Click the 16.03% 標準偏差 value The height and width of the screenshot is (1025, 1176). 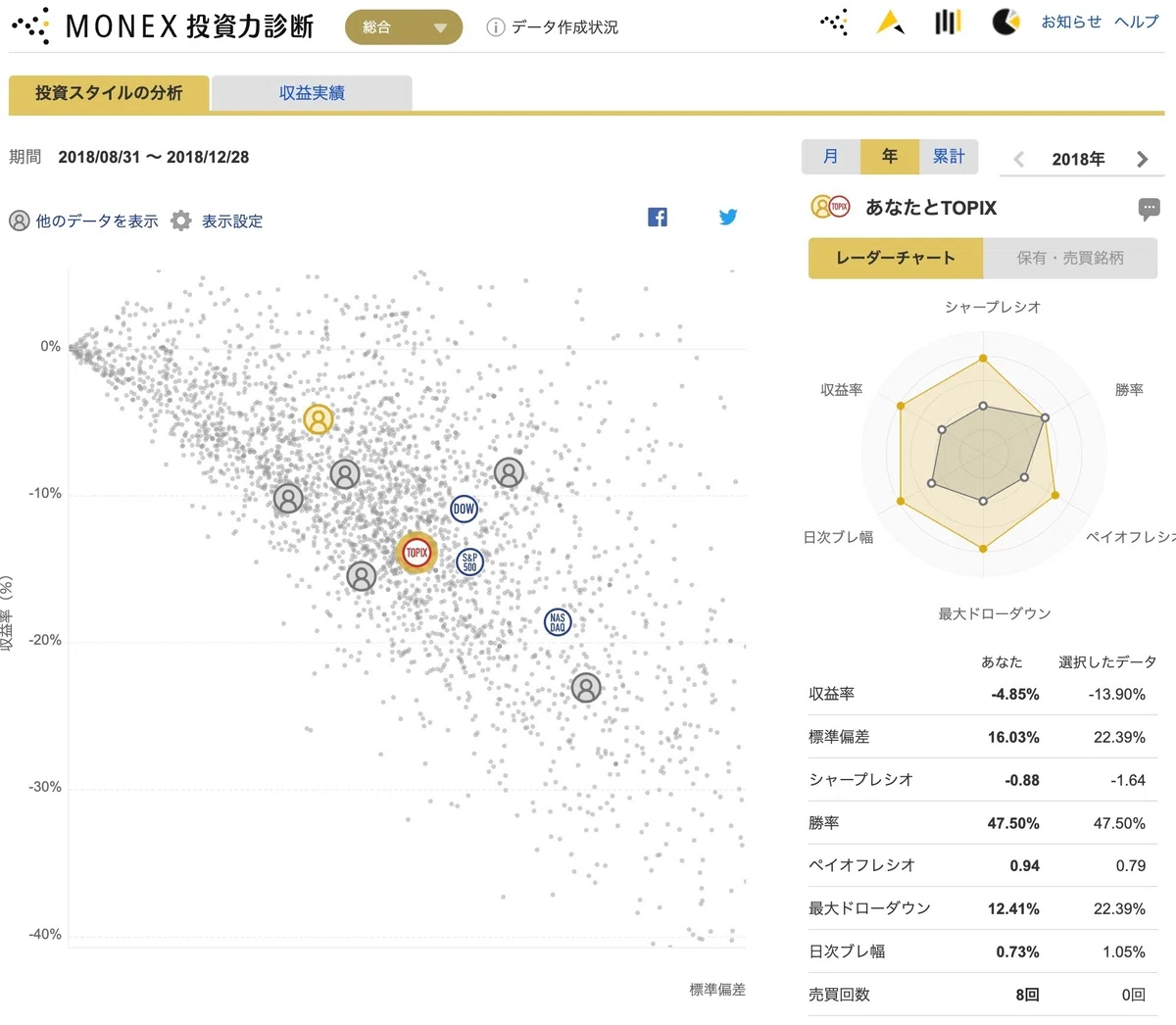click(1013, 737)
